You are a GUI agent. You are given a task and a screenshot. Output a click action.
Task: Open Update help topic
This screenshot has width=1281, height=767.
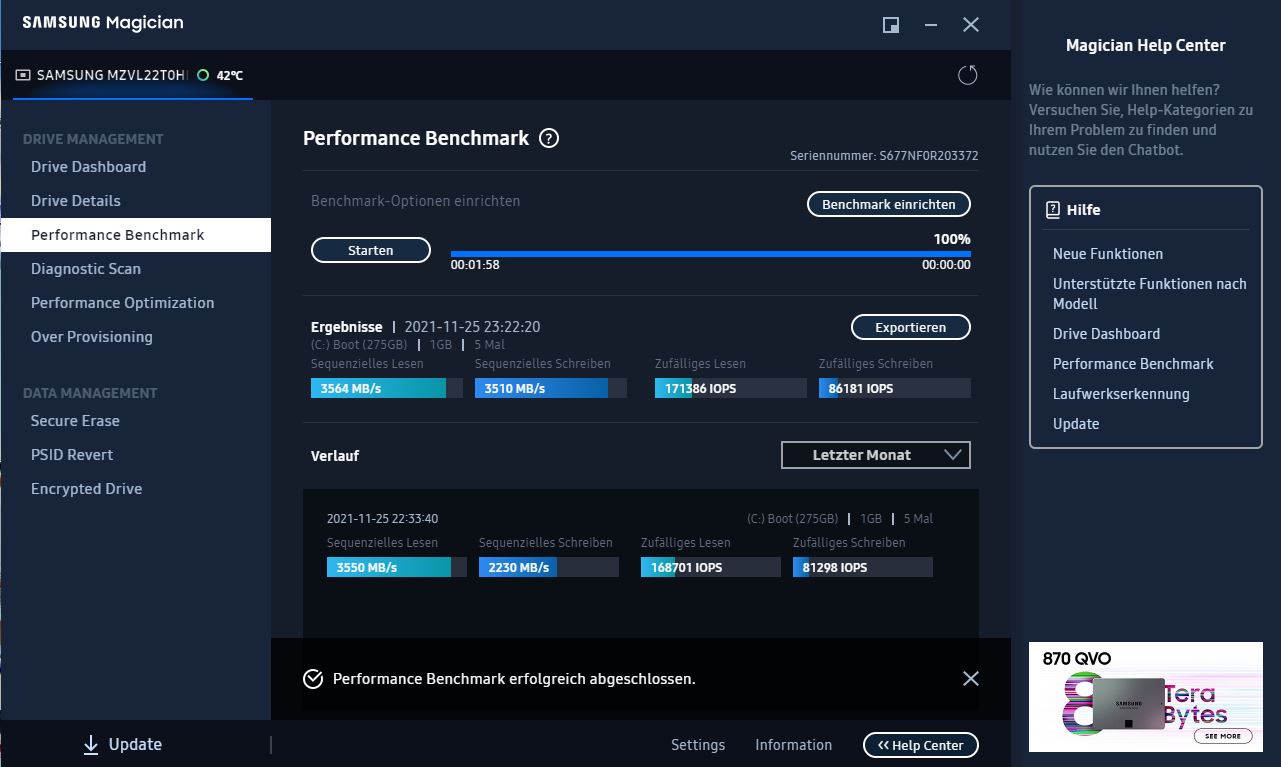pos(1076,424)
